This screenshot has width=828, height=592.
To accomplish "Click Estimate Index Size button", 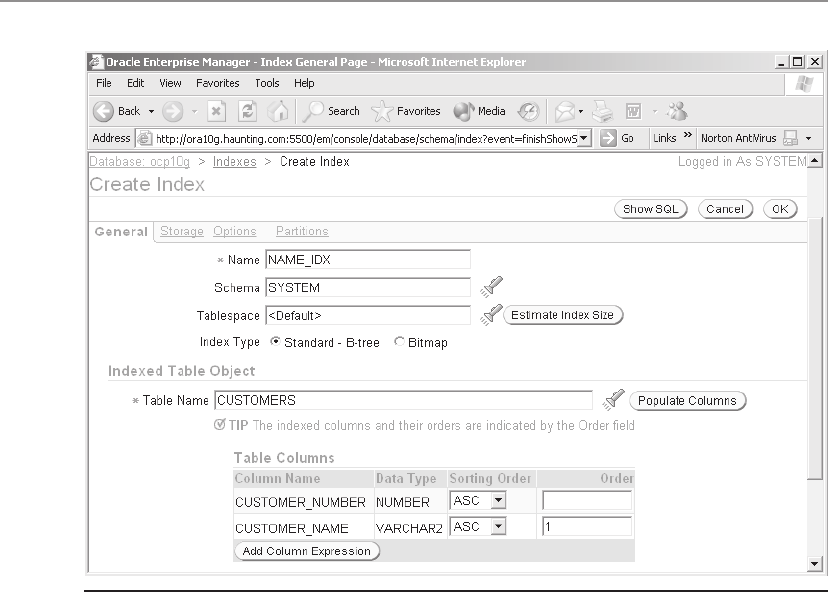I will 562,315.
